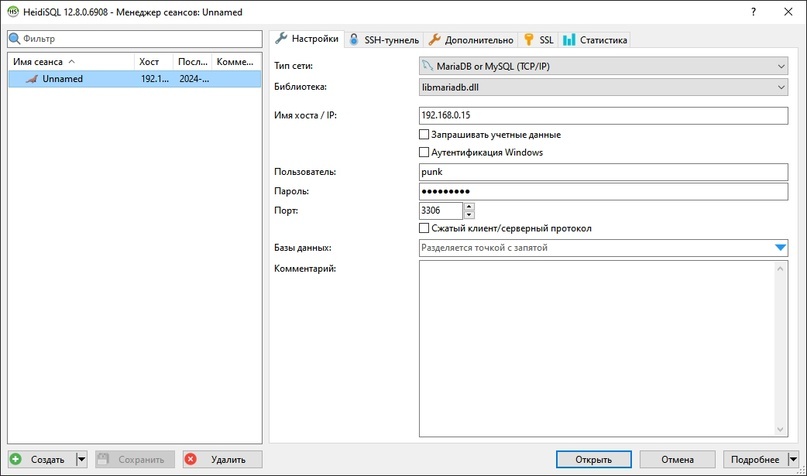Click the Пароль password field

coord(603,191)
